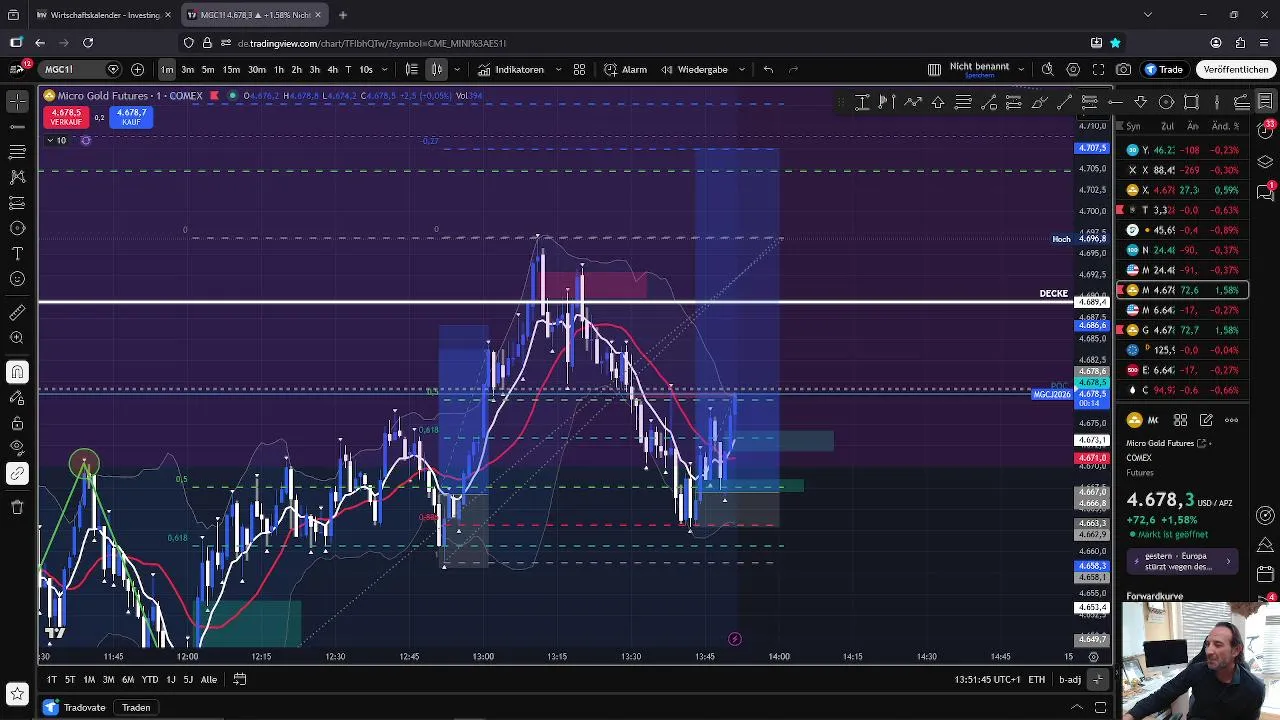This screenshot has width=1280, height=720.
Task: Click the favorites star at bottom-left
Action: click(17, 692)
